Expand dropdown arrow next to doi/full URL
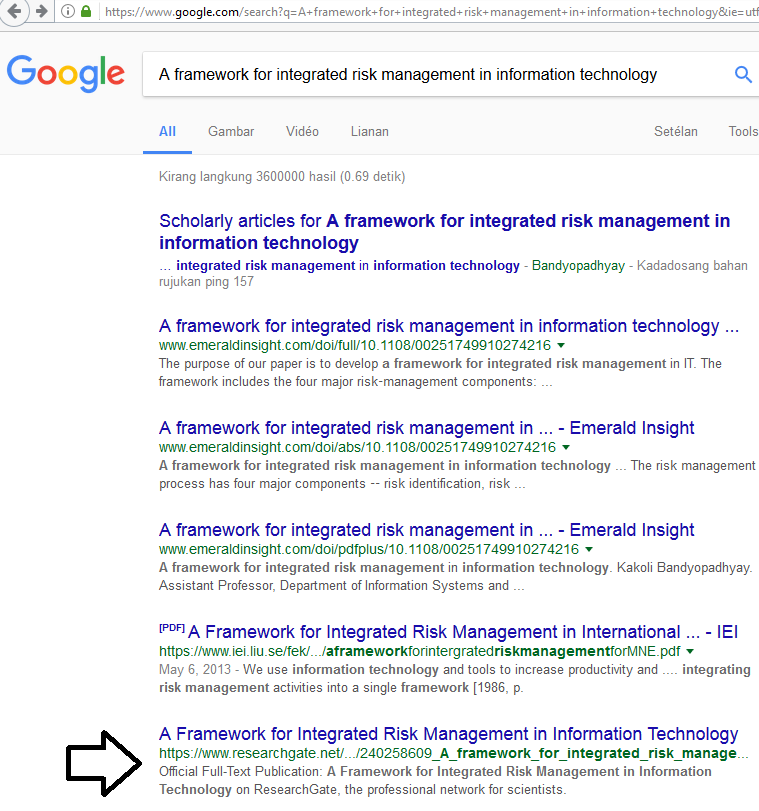759x811 pixels. pos(561,345)
